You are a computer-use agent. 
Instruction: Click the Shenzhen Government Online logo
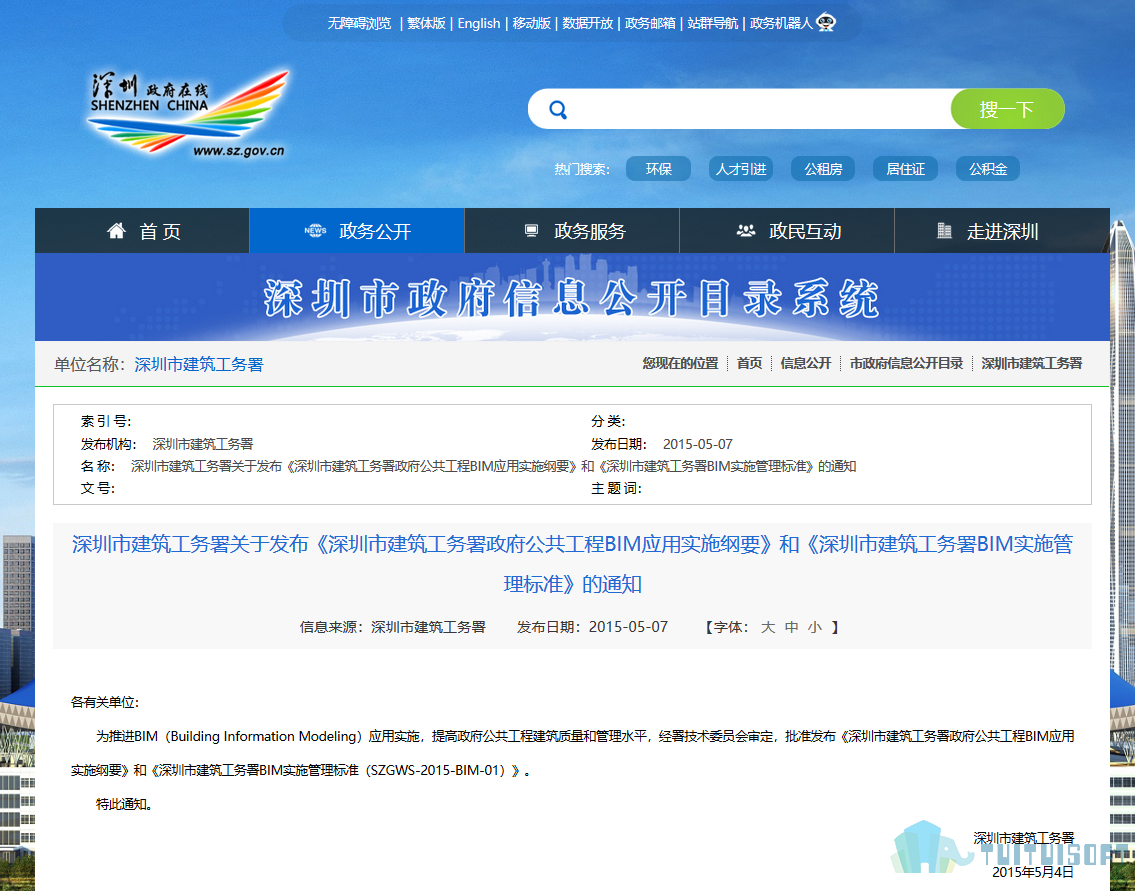pos(188,114)
